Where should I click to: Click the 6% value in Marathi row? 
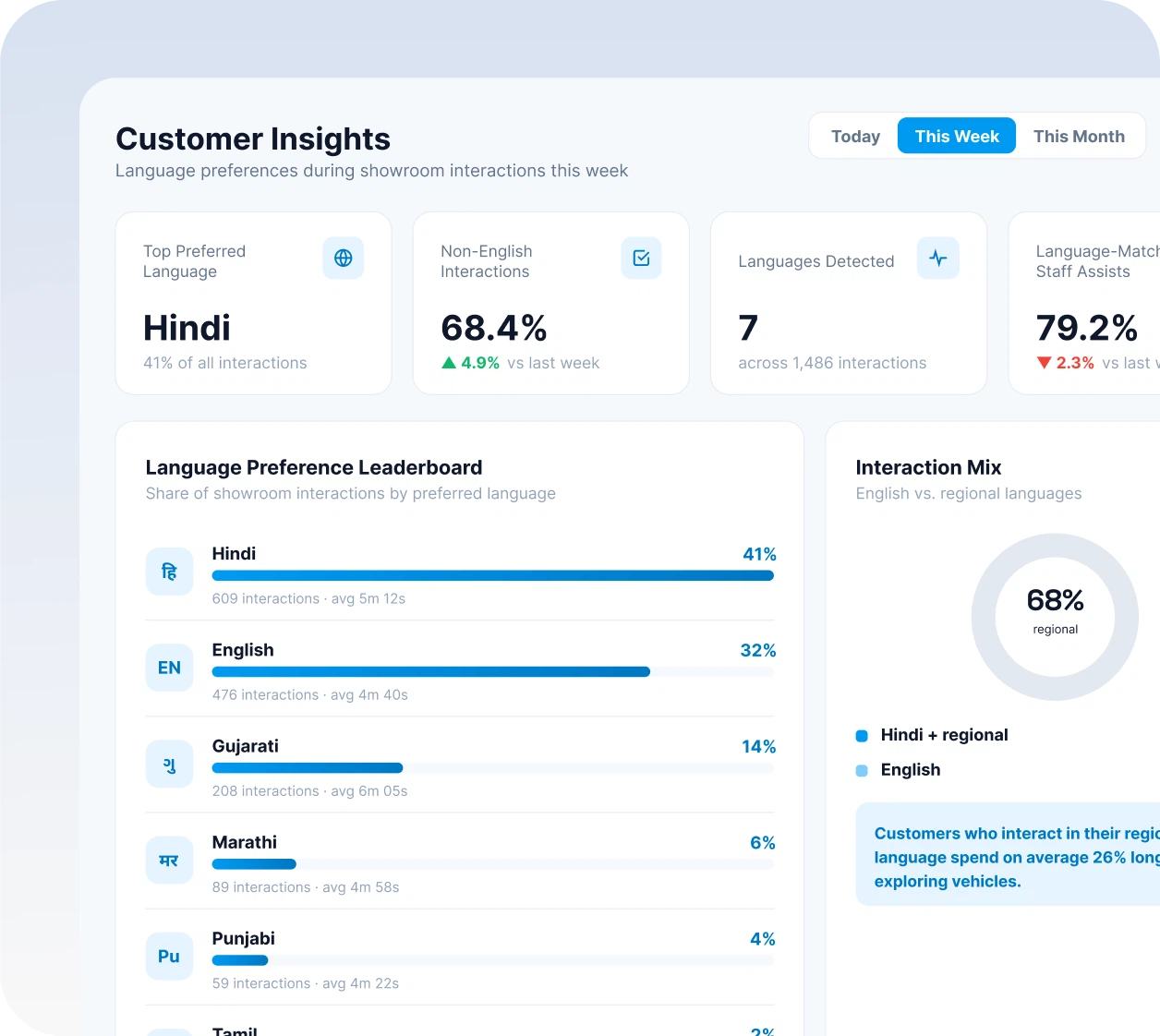point(763,842)
